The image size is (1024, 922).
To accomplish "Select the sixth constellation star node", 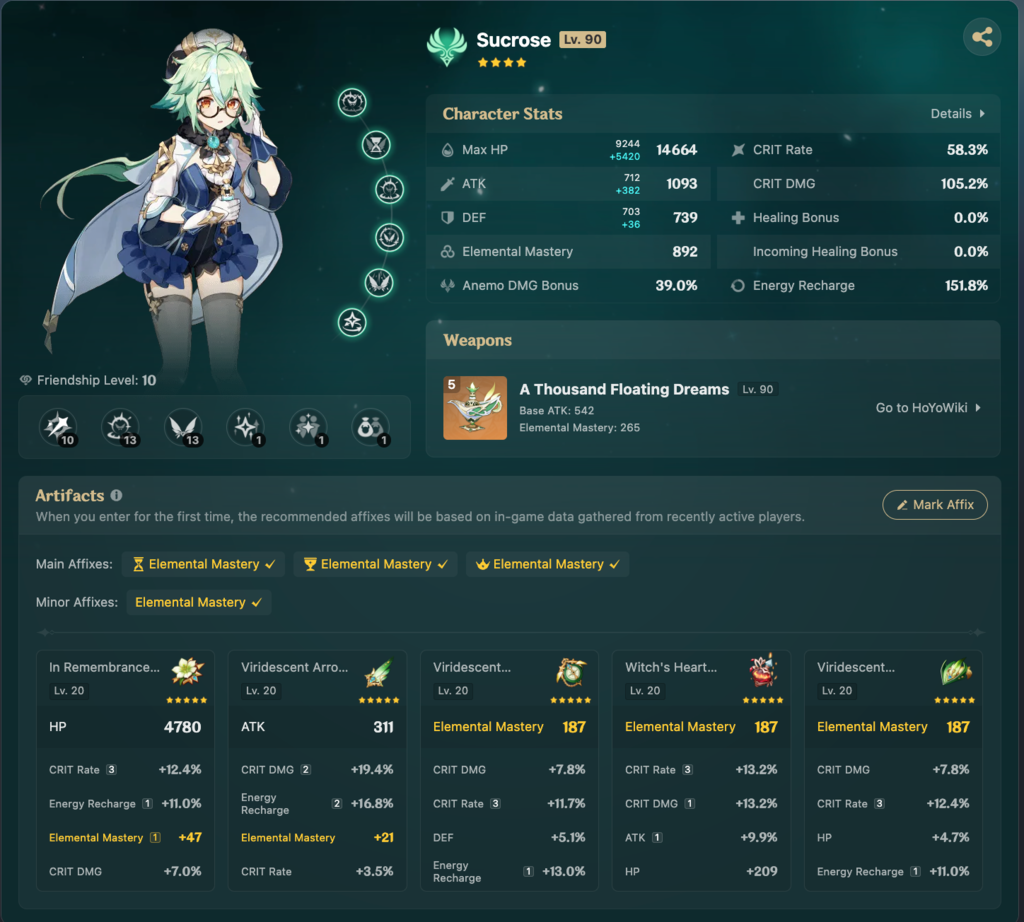I will [x=352, y=323].
